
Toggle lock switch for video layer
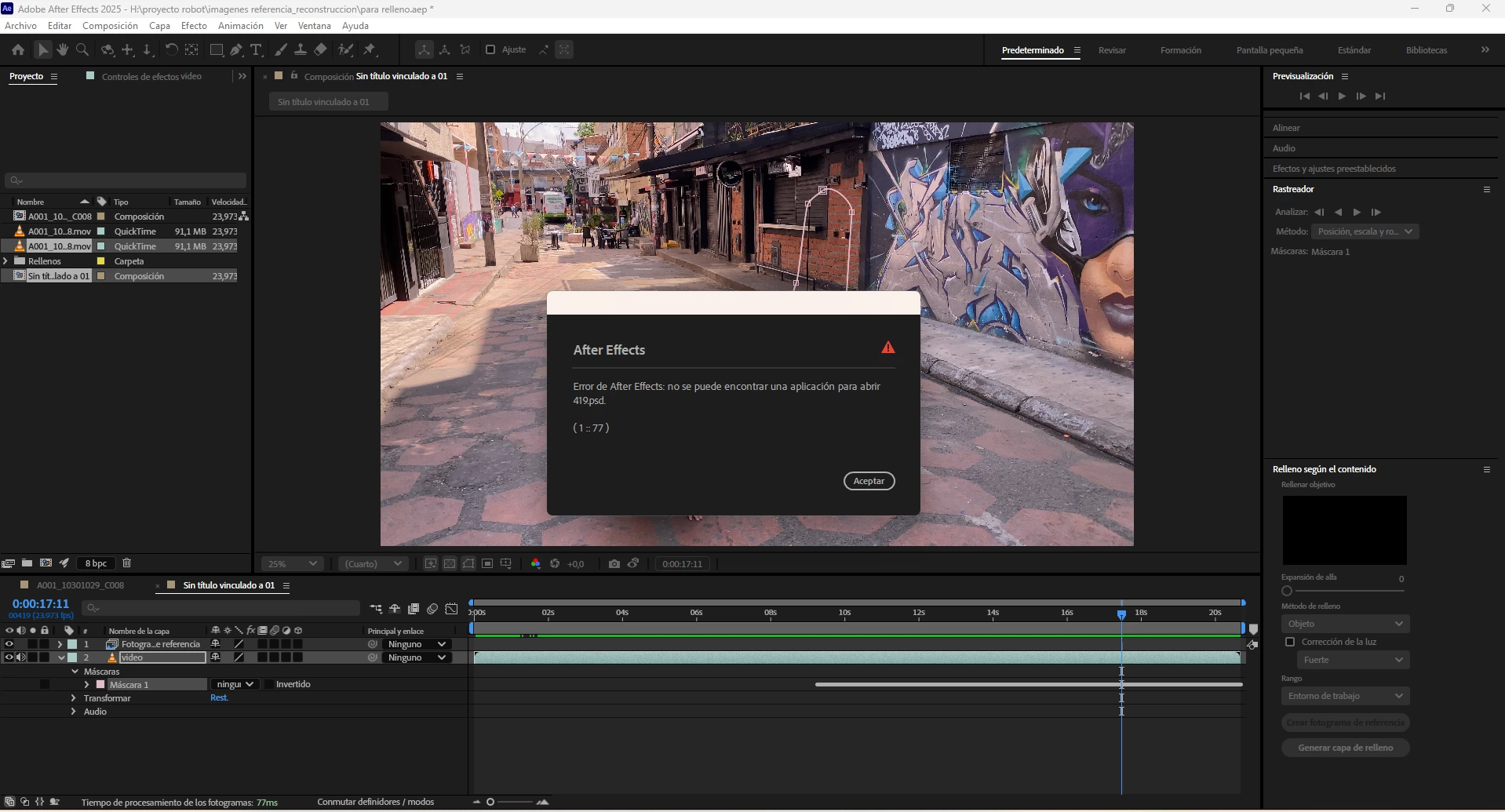tap(45, 657)
